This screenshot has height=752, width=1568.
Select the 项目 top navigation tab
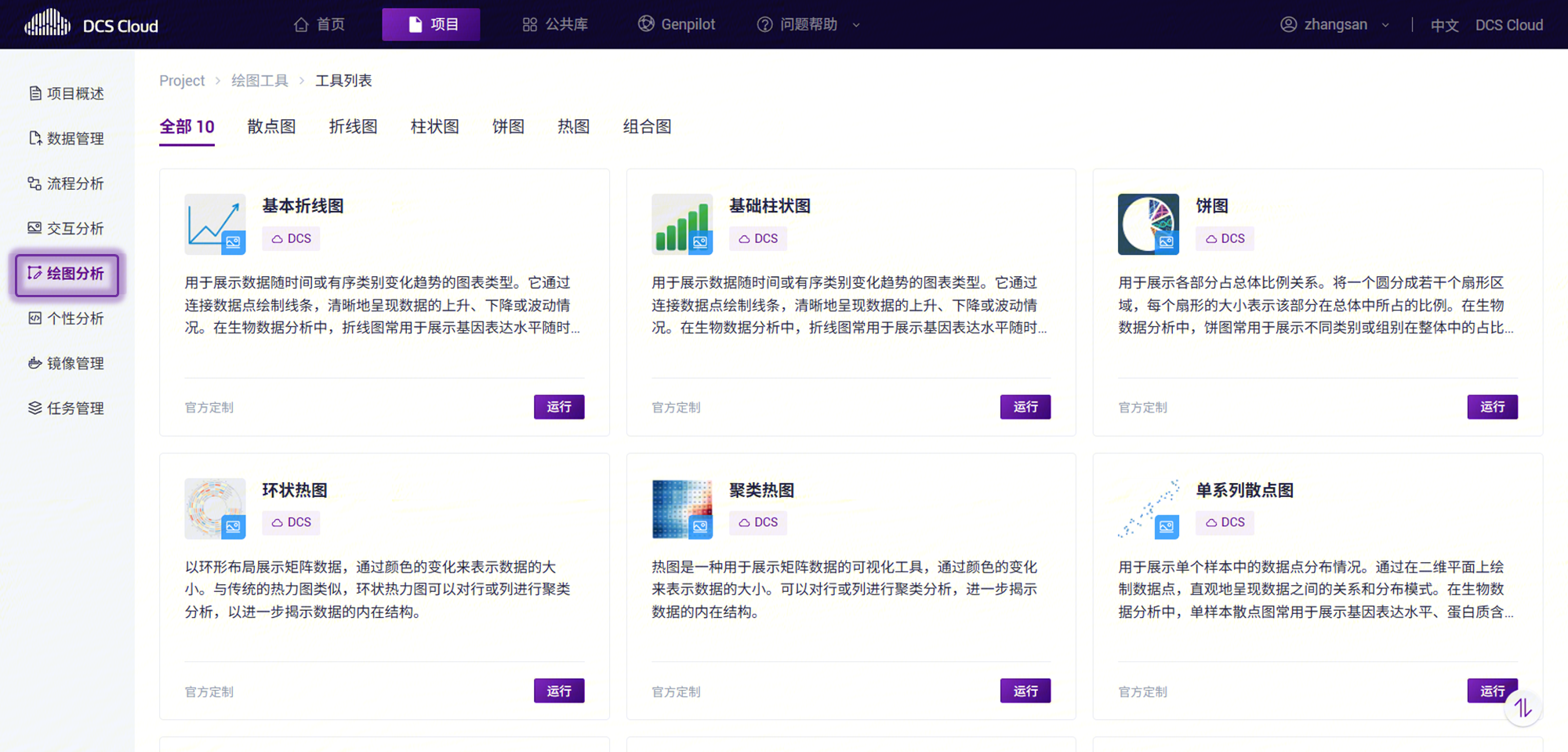tap(431, 24)
